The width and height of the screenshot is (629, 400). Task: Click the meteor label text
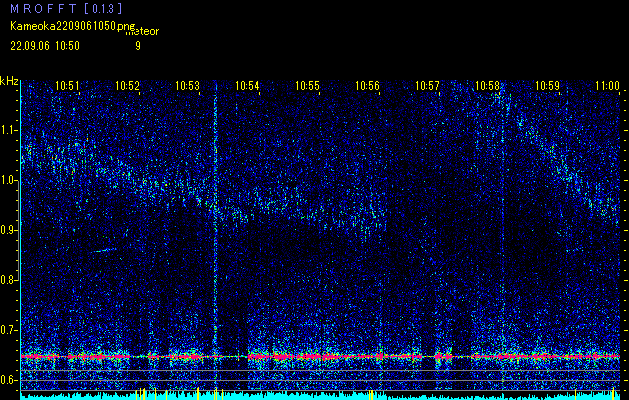tap(142, 32)
